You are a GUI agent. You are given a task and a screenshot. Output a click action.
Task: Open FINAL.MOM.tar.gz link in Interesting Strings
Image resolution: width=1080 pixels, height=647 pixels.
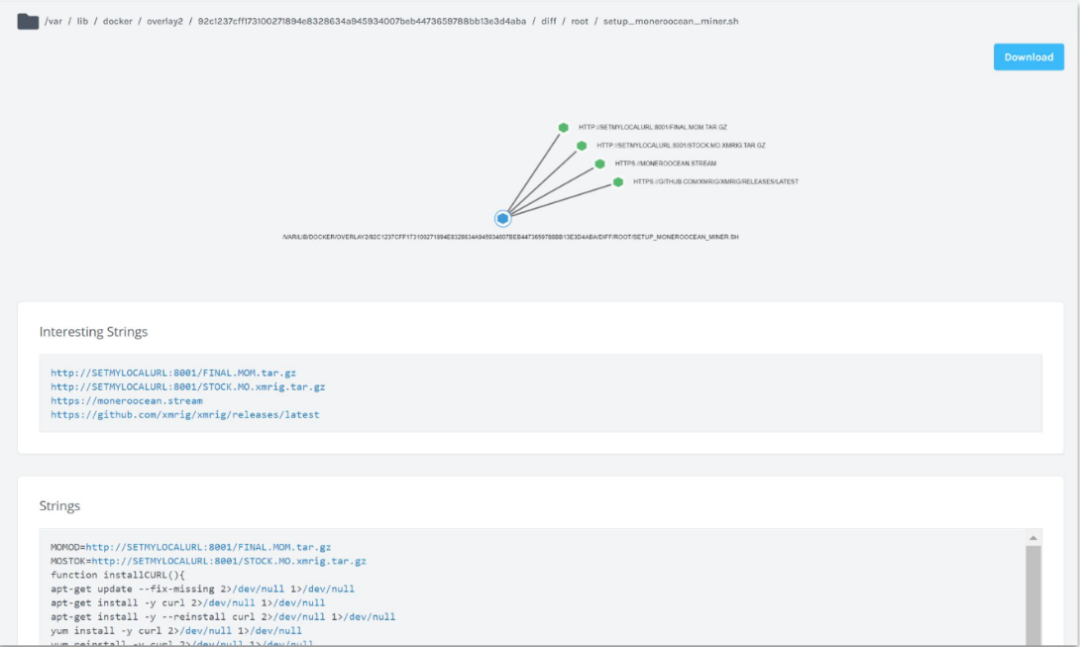173,373
